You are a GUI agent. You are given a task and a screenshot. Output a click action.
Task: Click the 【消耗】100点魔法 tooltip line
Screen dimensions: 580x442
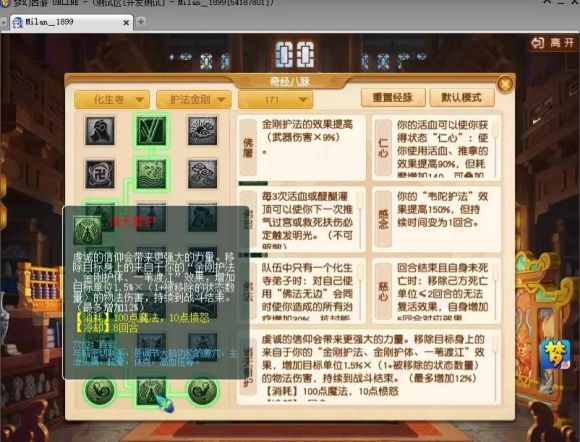(x=142, y=318)
